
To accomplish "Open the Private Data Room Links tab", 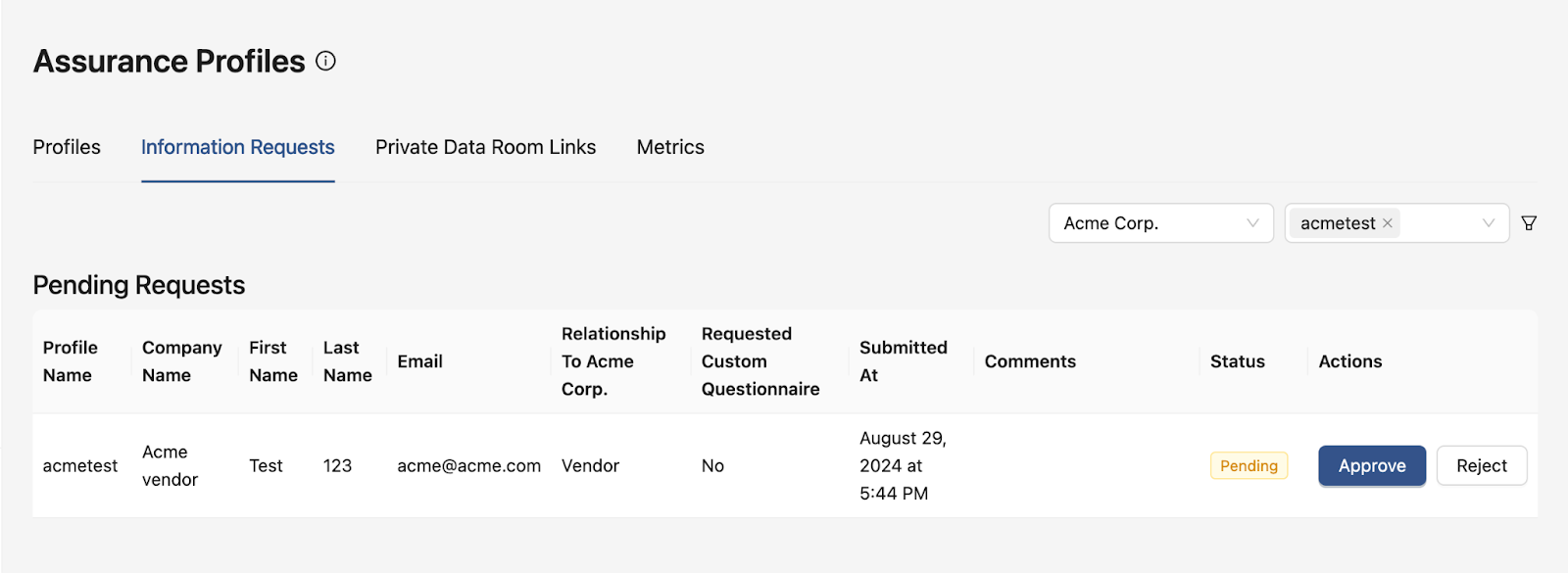I will (x=485, y=147).
